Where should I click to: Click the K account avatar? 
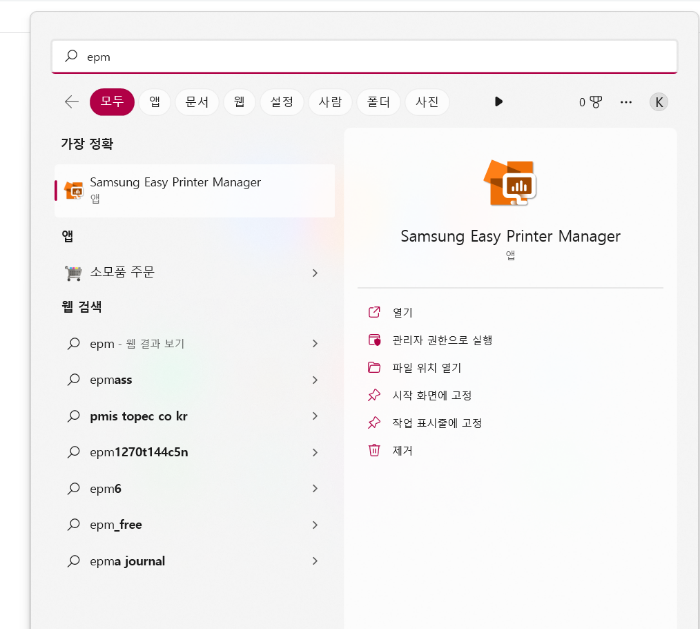pos(658,102)
